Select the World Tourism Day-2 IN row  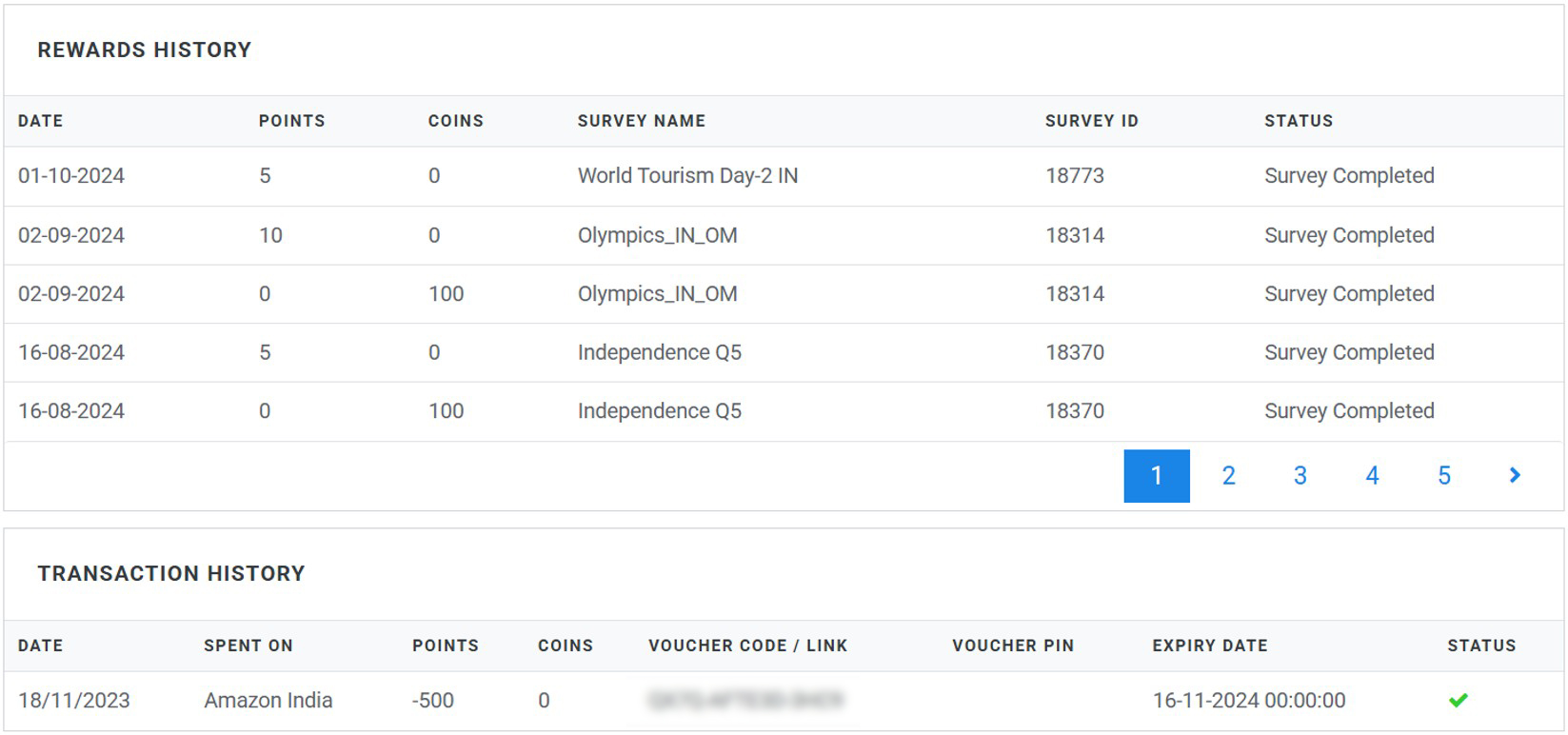click(x=687, y=176)
